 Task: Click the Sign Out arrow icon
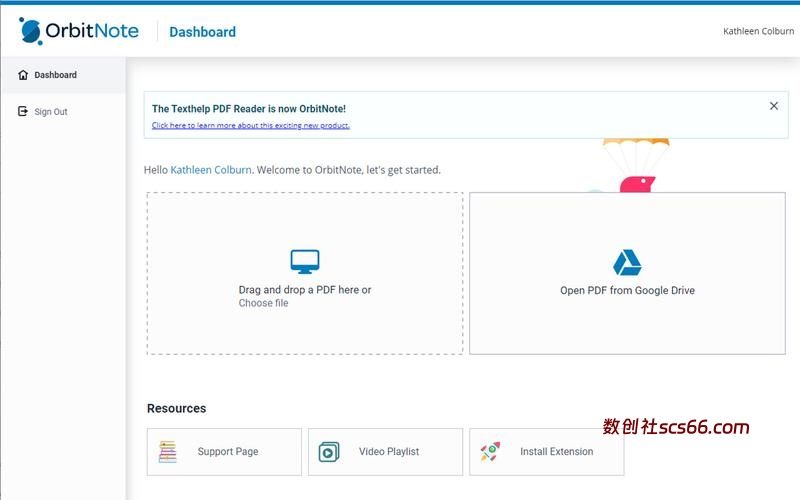(23, 112)
